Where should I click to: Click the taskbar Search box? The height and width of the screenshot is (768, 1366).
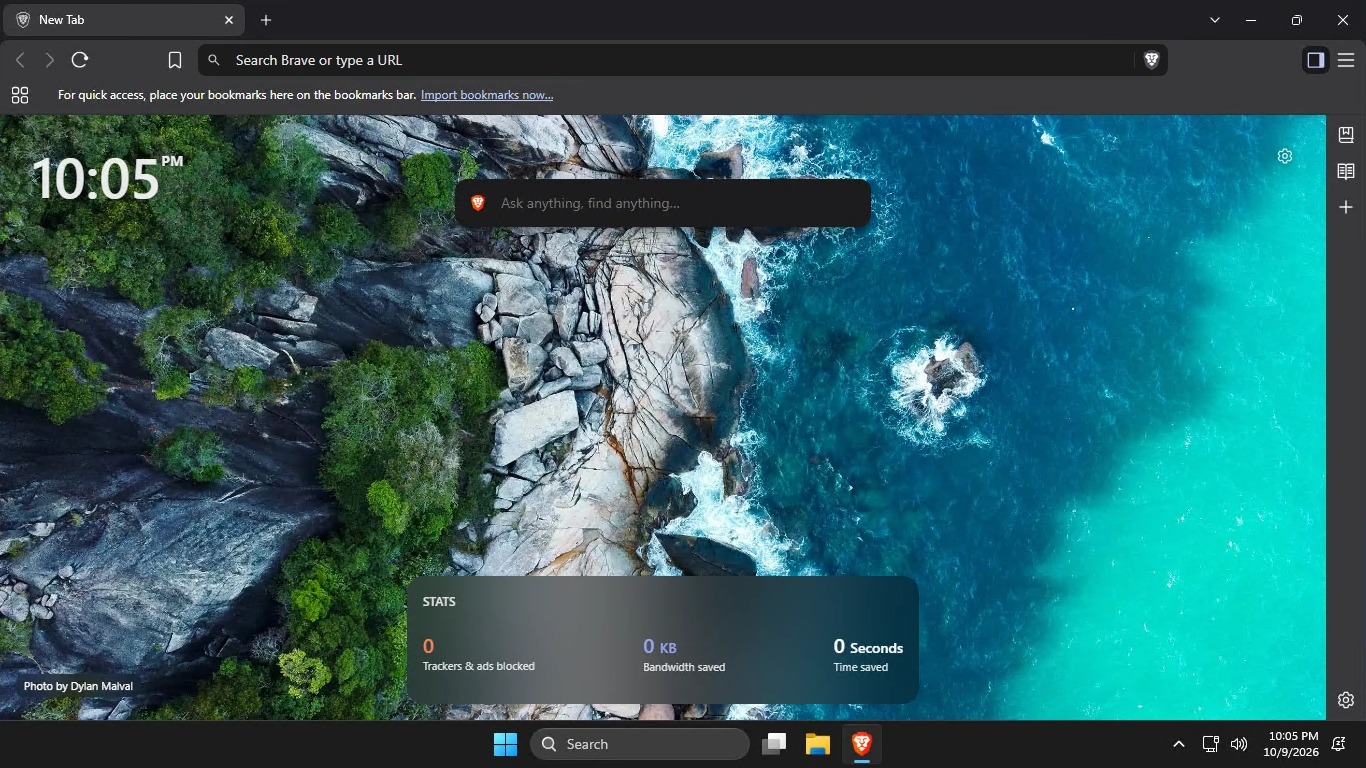[640, 744]
